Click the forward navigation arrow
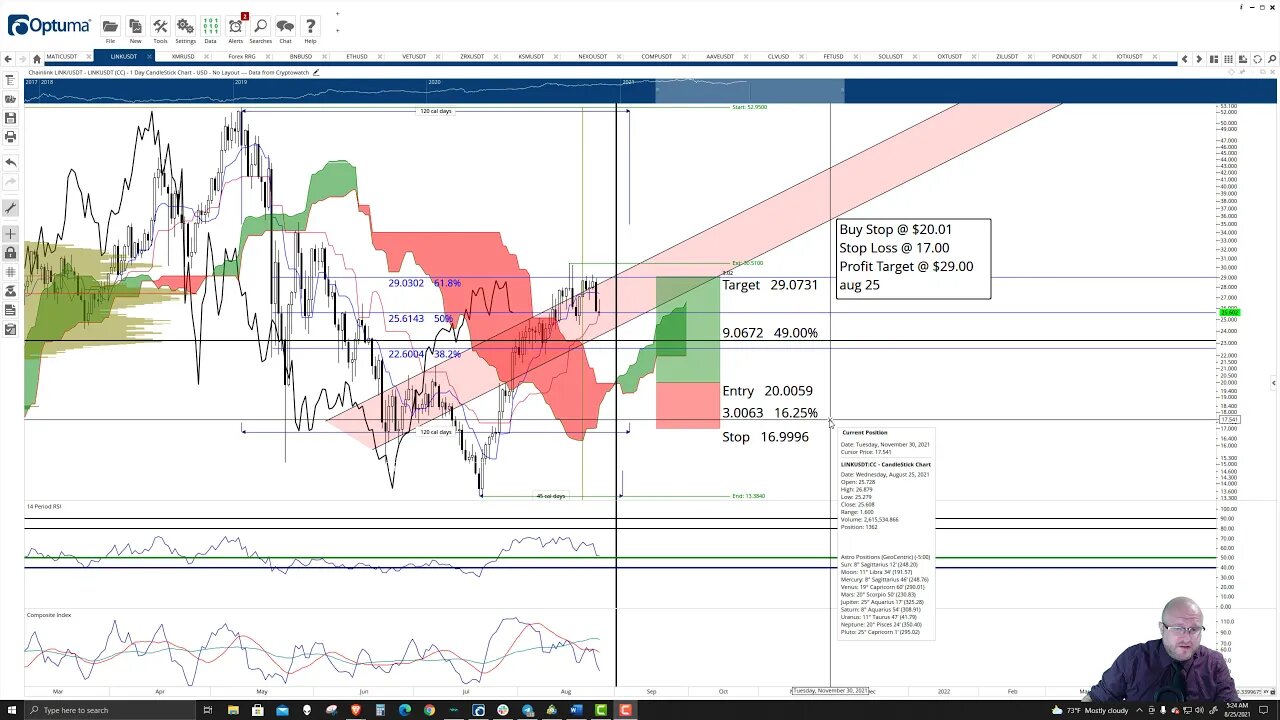Screen dimensions: 1280x720 point(22,58)
